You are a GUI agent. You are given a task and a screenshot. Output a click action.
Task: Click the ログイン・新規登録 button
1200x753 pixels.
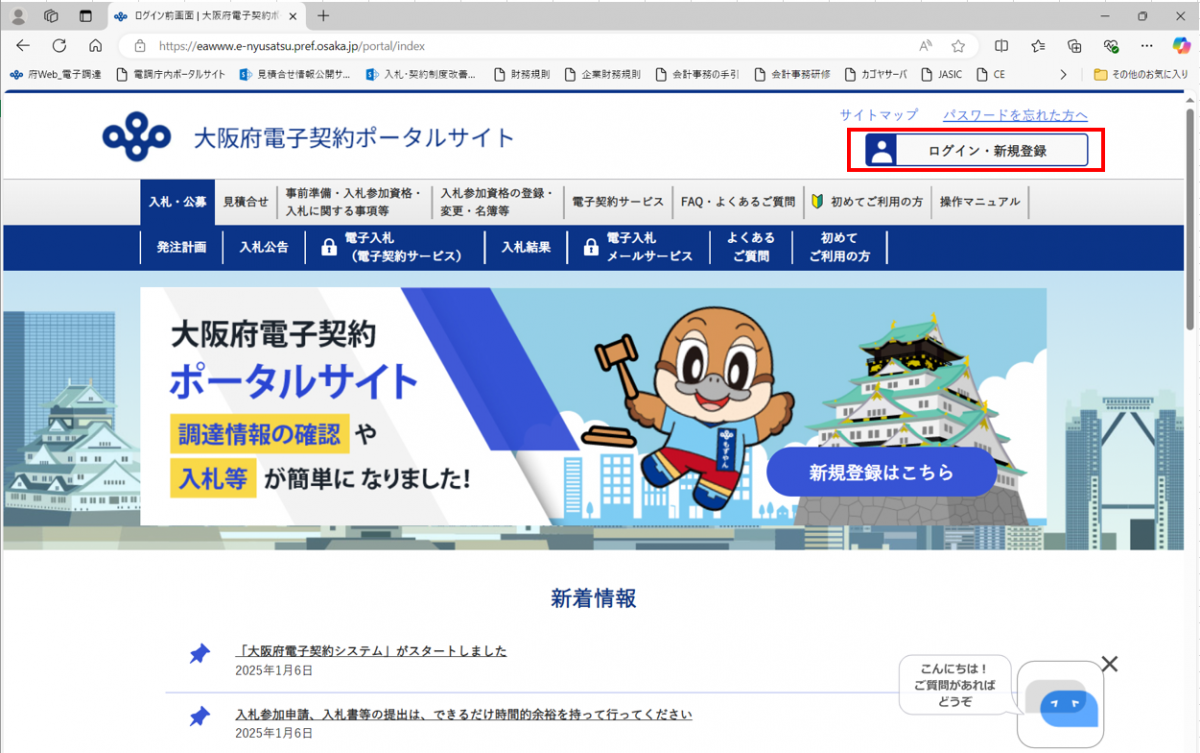(x=976, y=151)
